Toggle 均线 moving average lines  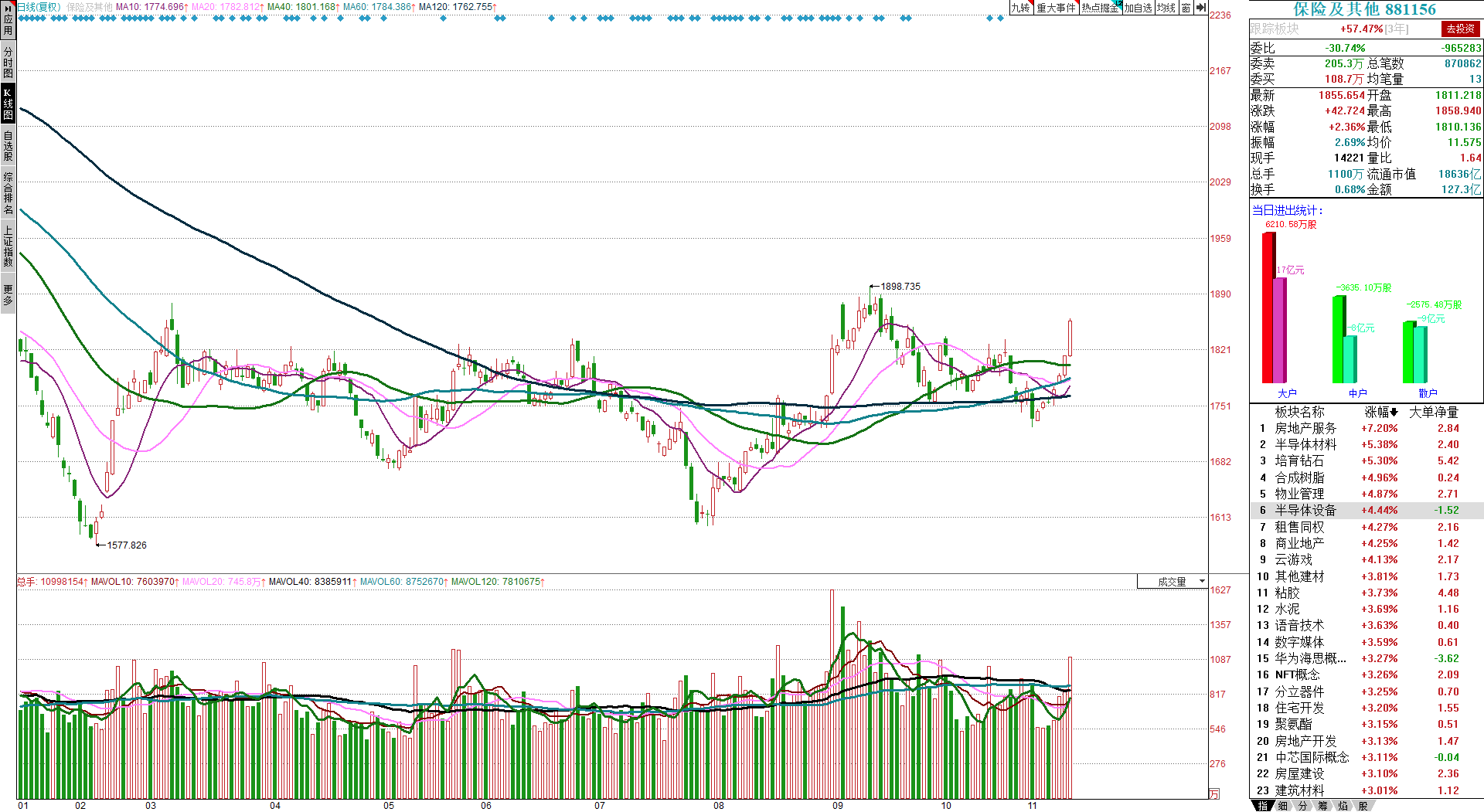(x=1166, y=8)
